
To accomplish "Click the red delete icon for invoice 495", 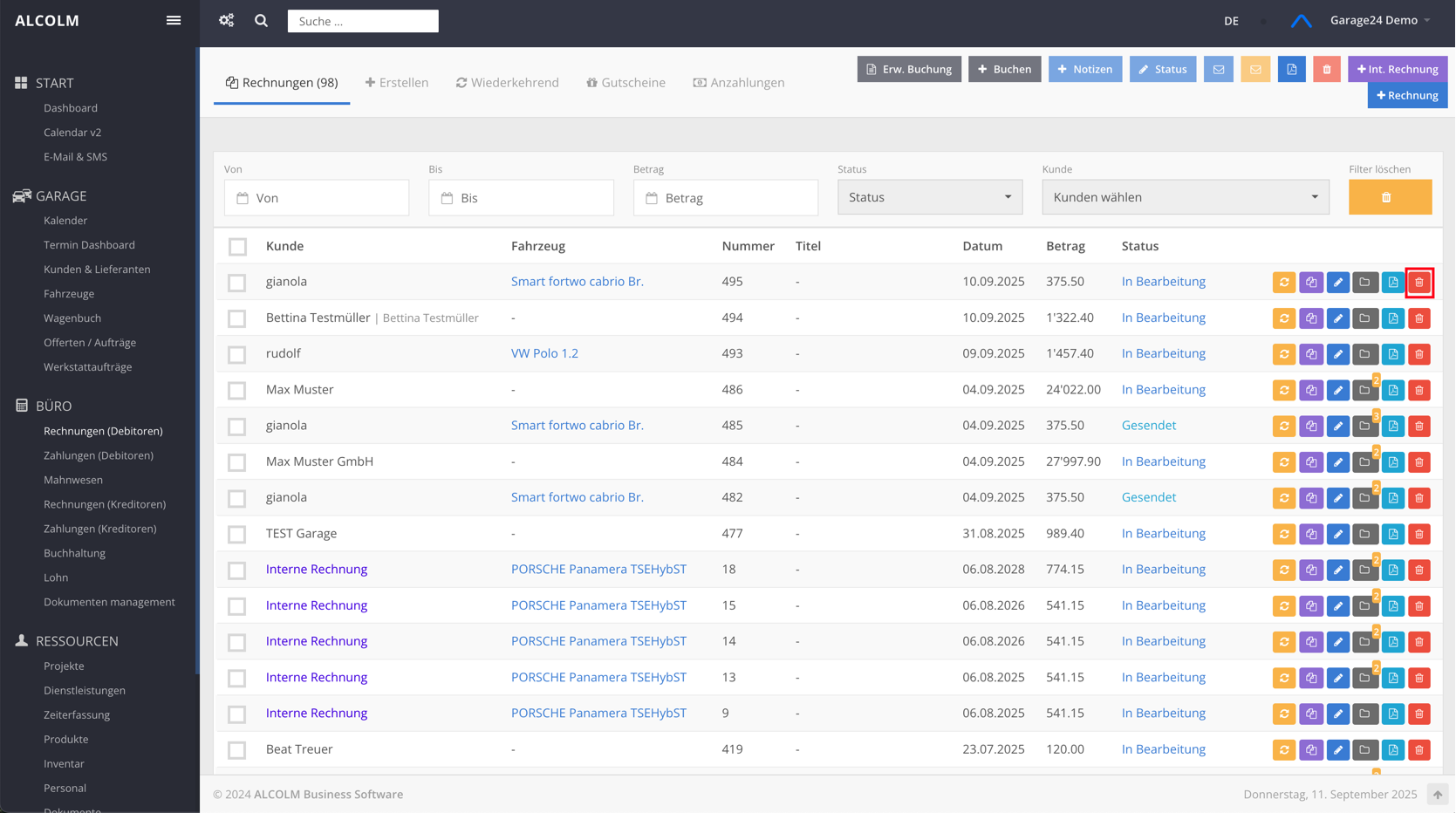I will (1419, 283).
